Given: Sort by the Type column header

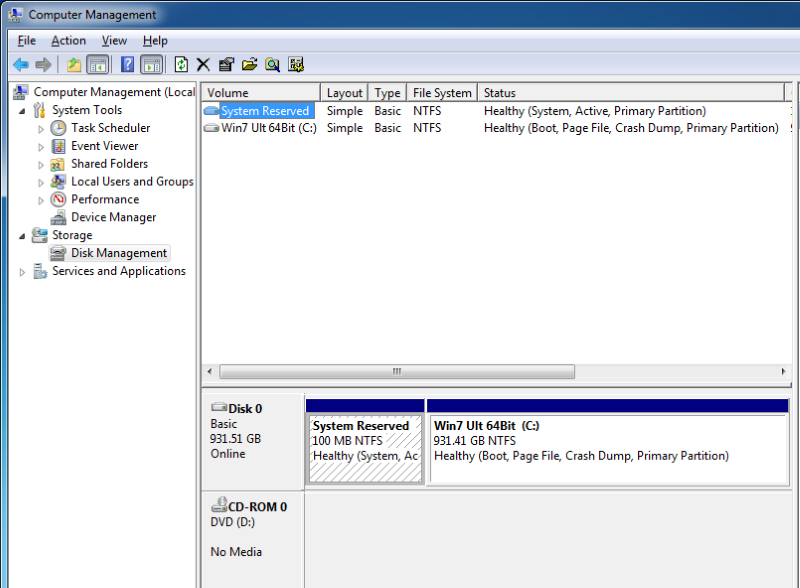Looking at the screenshot, I should pos(387,92).
